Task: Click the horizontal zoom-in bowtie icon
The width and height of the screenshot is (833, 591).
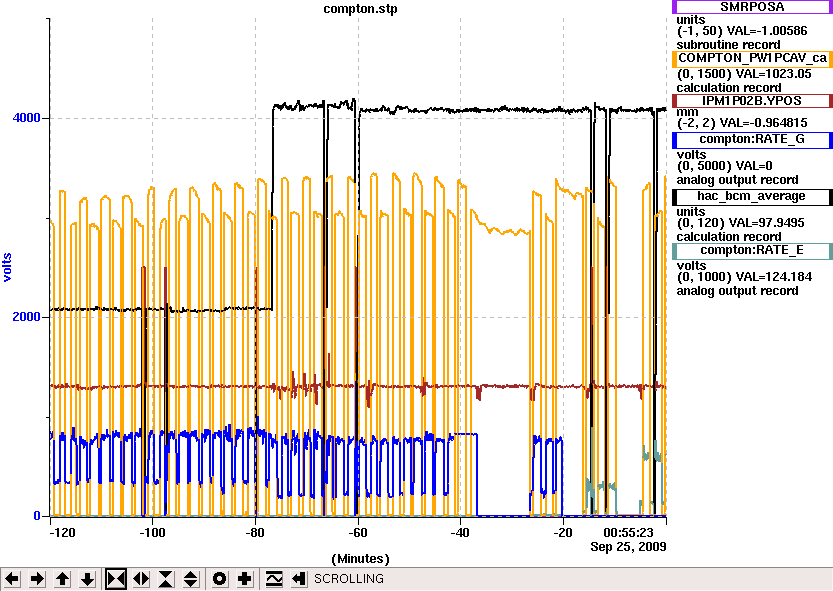Action: (116, 579)
